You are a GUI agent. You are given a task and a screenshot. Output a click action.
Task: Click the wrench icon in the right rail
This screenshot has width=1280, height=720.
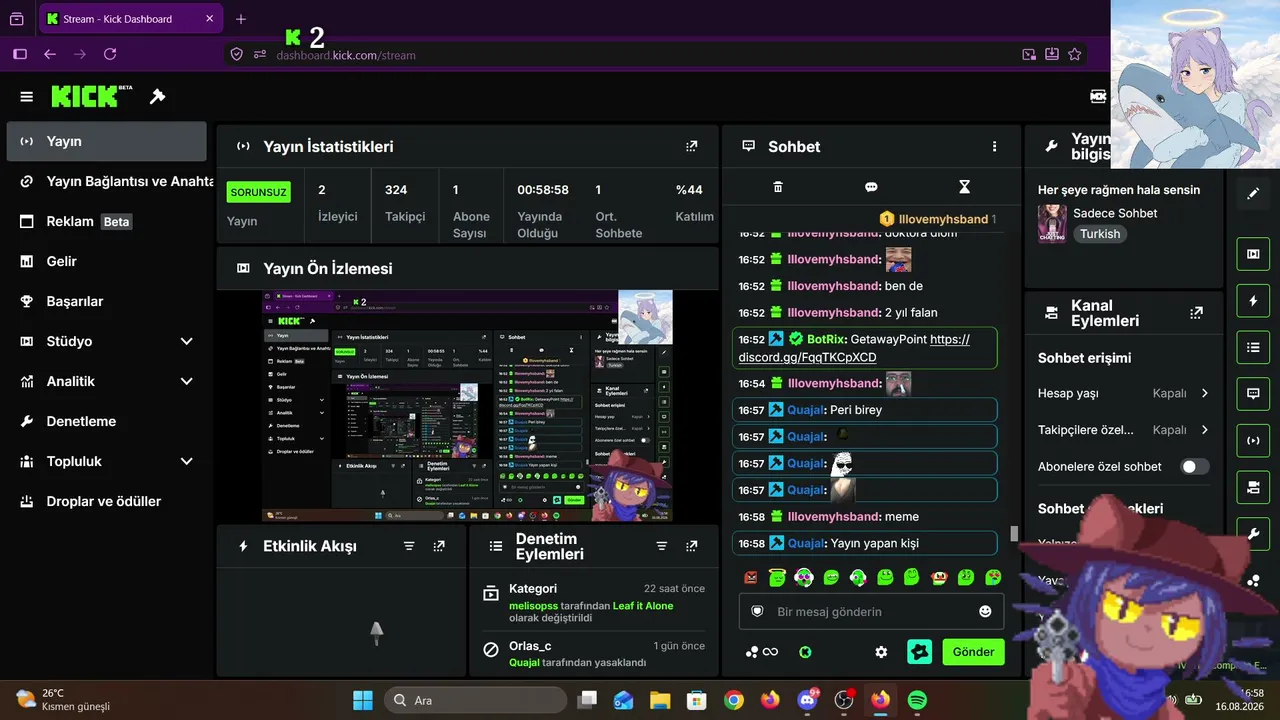tap(1253, 534)
